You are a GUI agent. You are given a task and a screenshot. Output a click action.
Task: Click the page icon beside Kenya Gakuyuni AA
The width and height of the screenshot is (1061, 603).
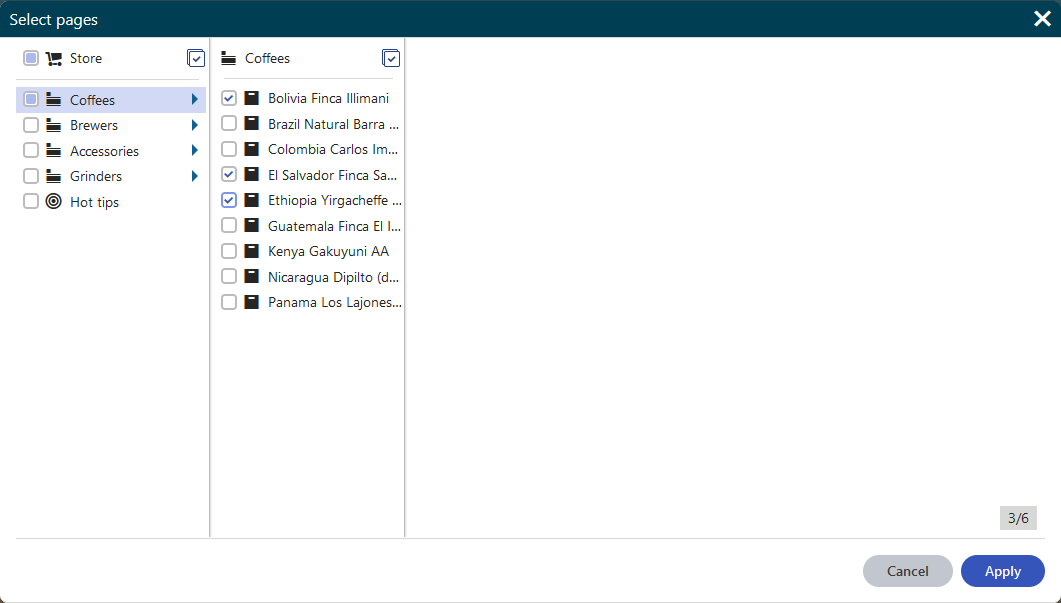[250, 251]
